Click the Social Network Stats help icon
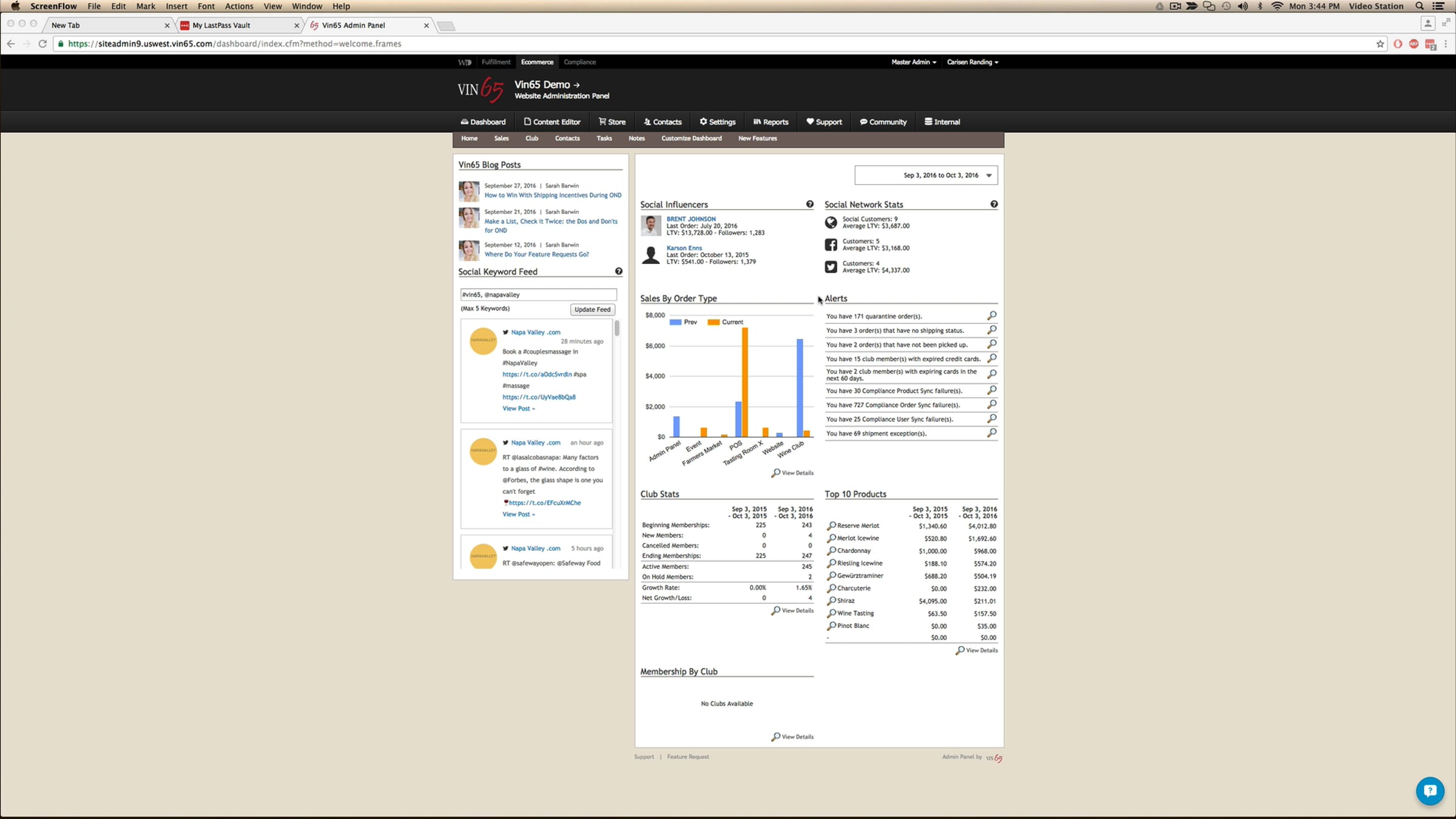Screen dimensions: 1456x819 (994, 204)
